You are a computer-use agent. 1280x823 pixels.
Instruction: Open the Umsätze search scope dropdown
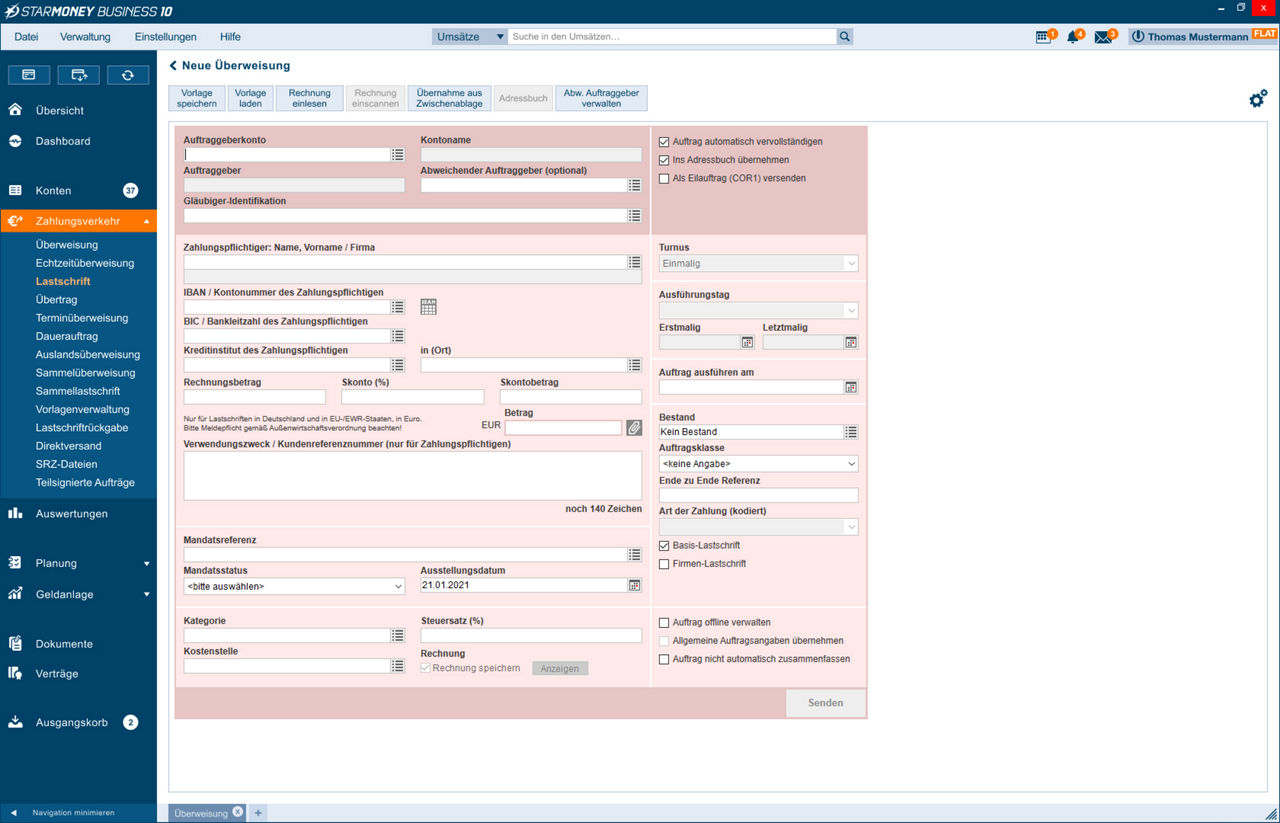pos(469,37)
